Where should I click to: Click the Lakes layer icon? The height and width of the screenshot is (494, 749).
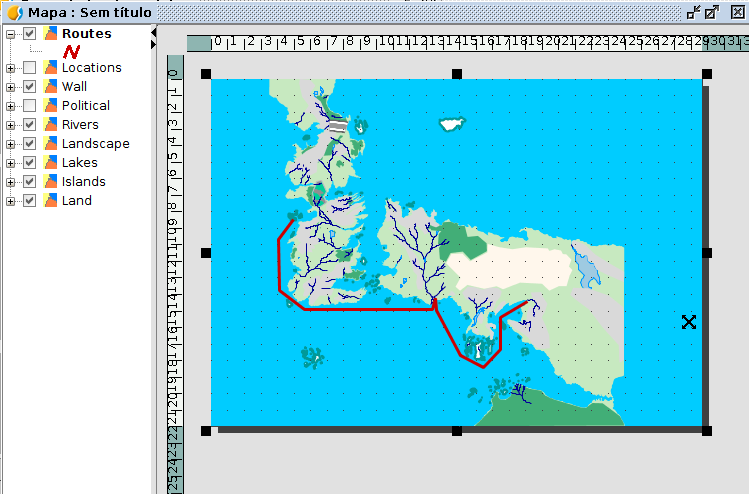(50, 163)
